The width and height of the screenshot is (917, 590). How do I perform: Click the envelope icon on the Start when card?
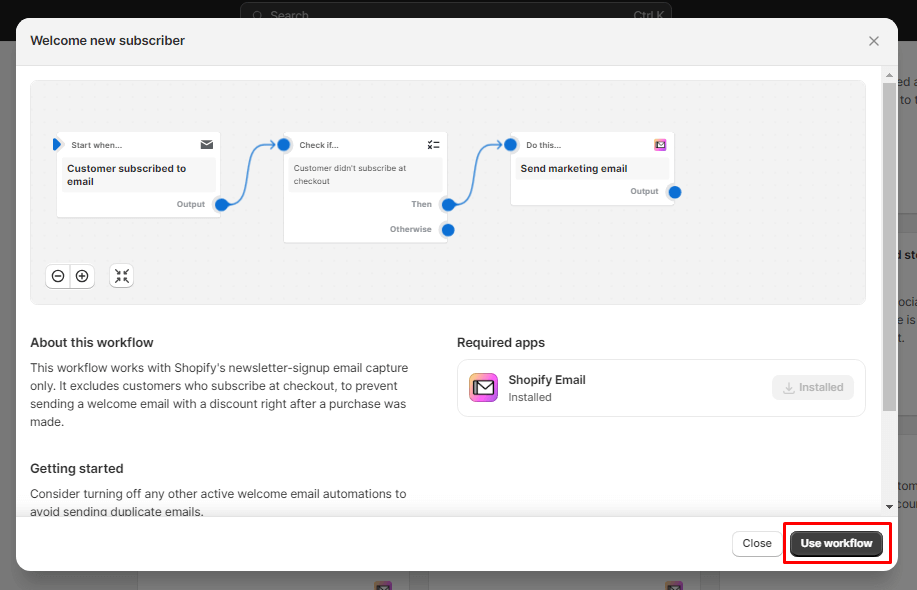tap(206, 144)
